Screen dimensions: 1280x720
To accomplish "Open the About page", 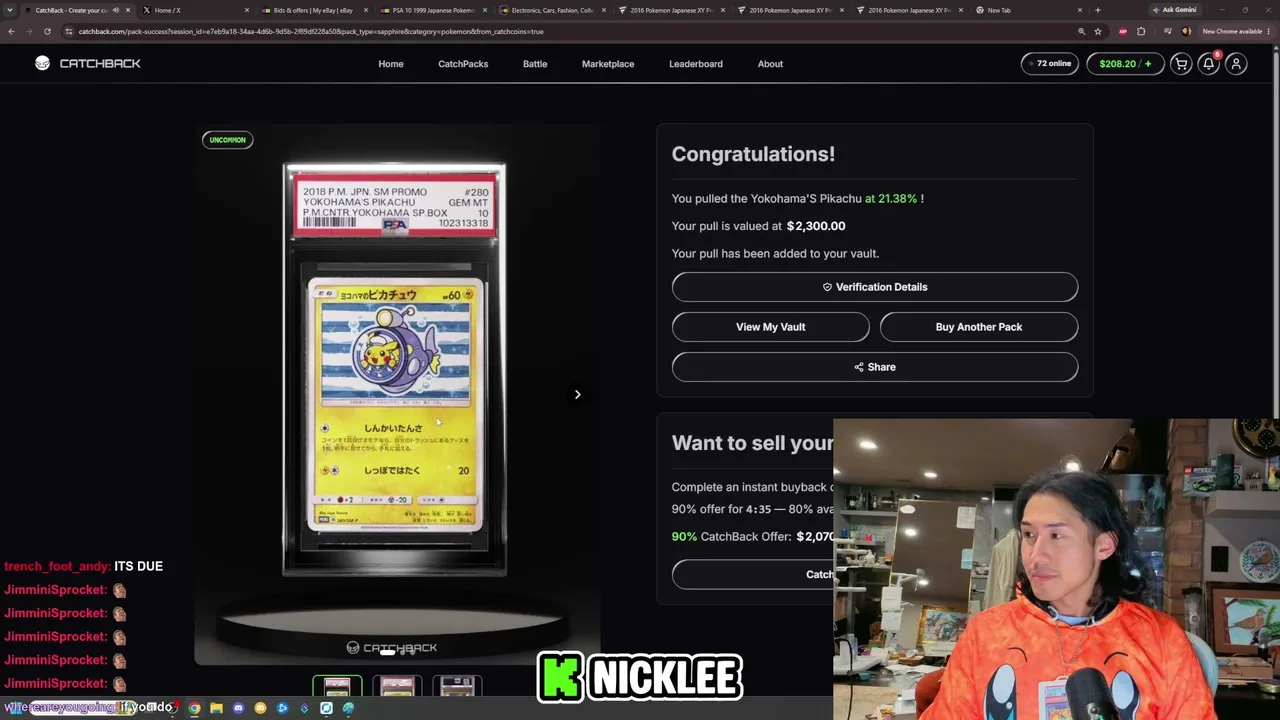I will [770, 64].
